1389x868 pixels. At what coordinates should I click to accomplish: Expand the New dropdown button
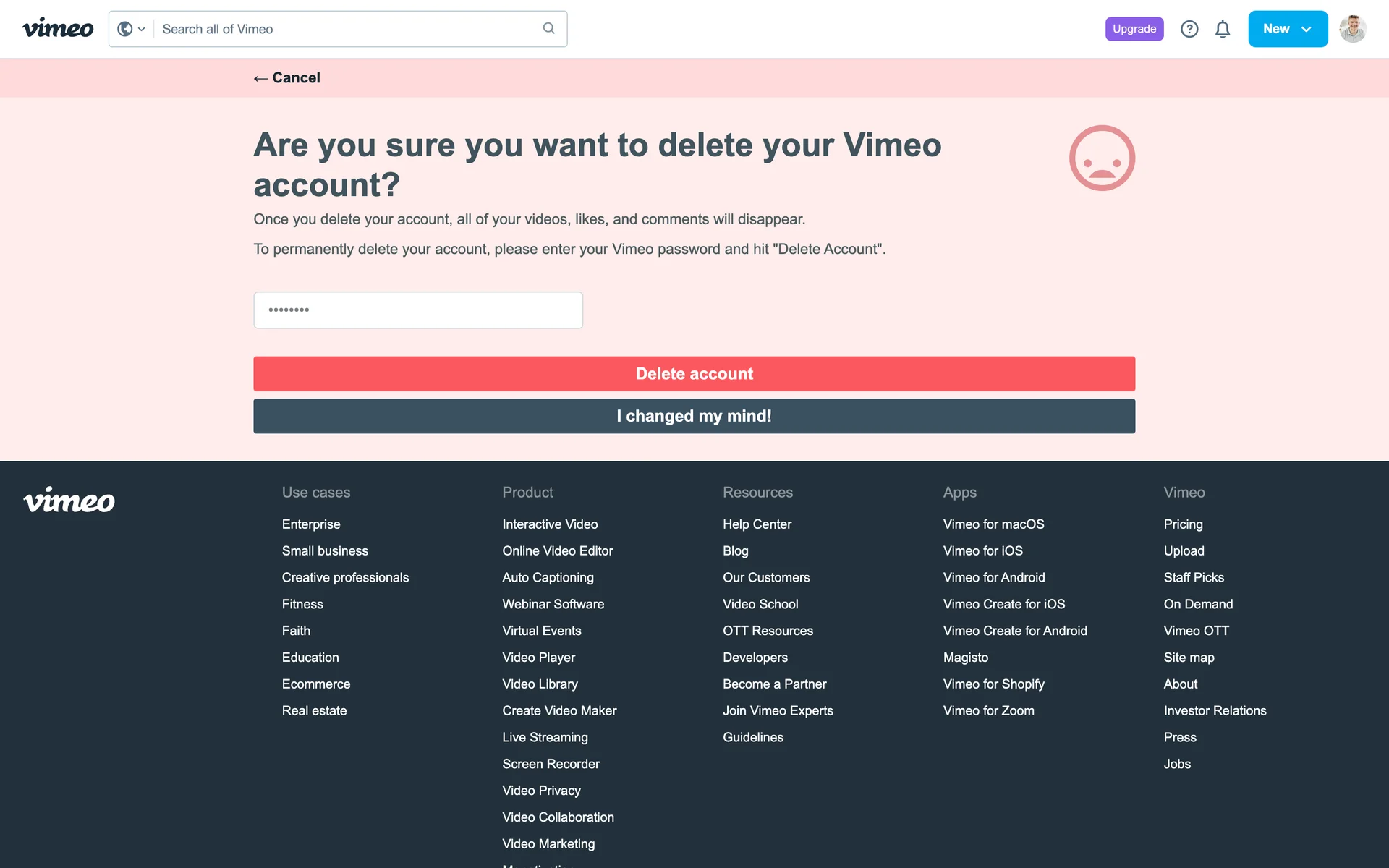coord(1287,29)
